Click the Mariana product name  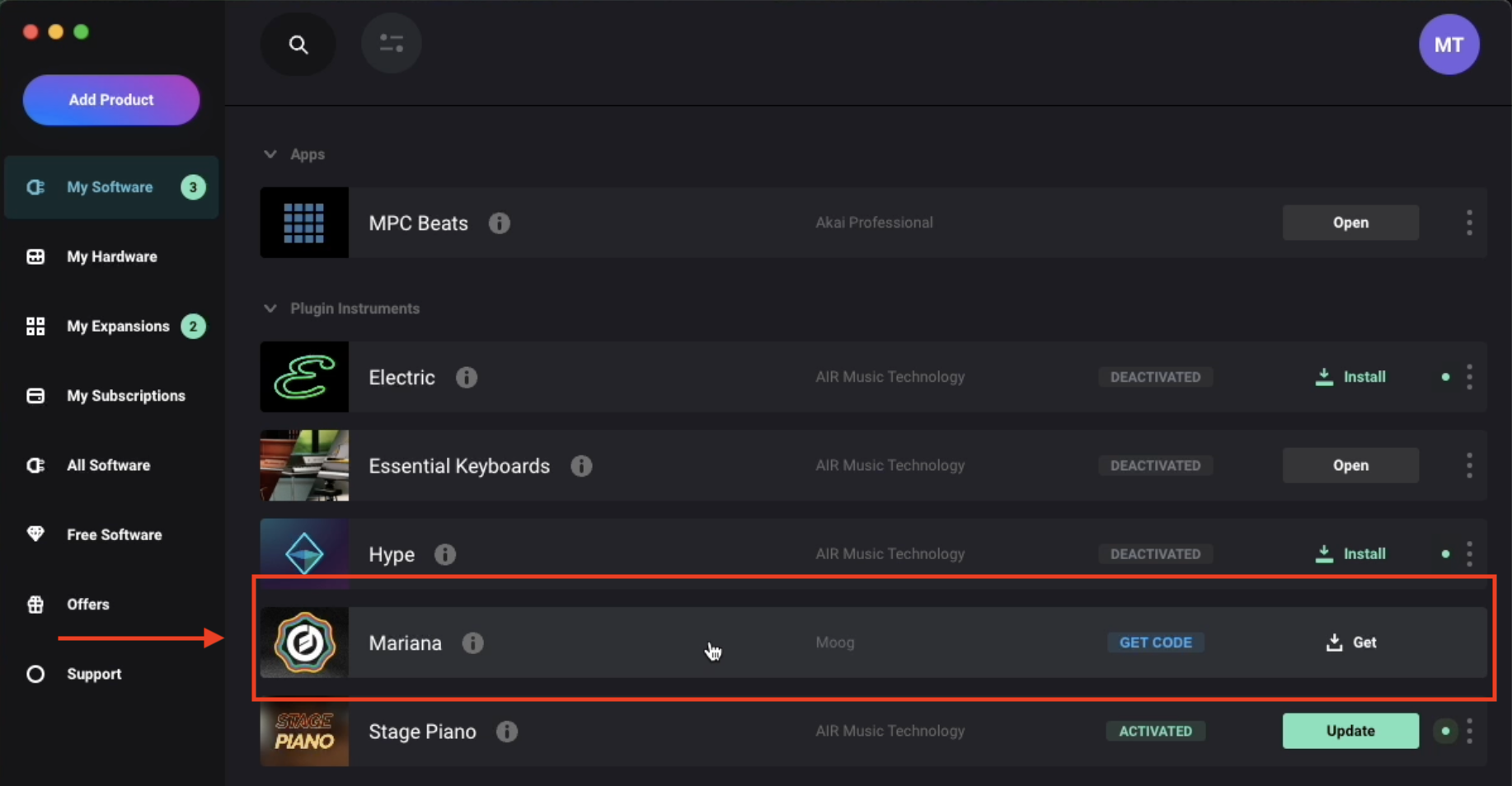[405, 642]
